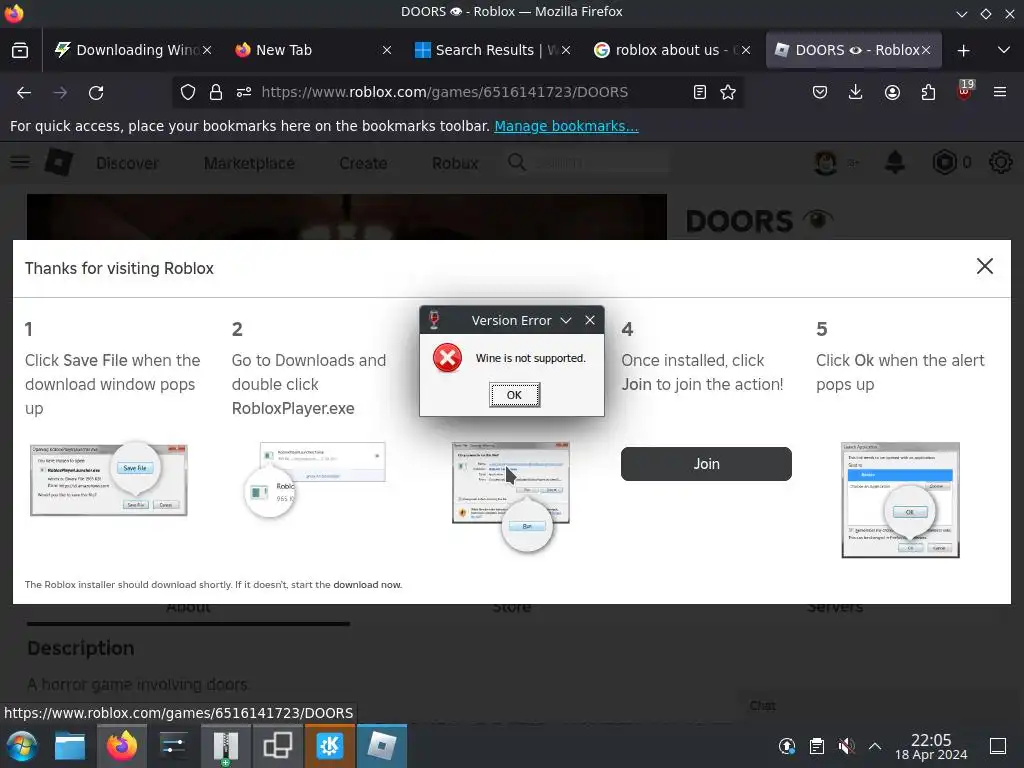This screenshot has width=1024, height=768.
Task: Click the Roblox logo home icon
Action: point(59,162)
